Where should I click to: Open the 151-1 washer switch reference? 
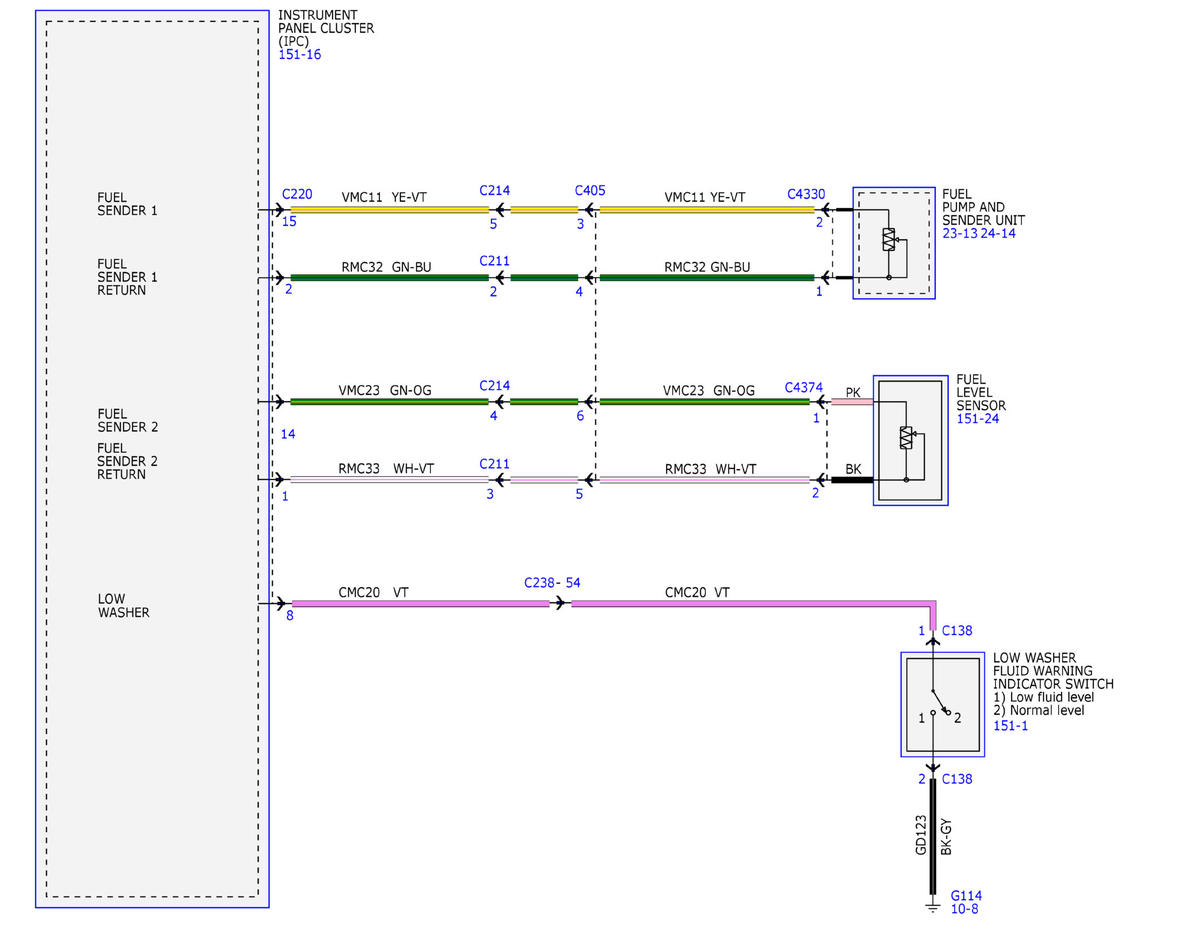[1011, 725]
